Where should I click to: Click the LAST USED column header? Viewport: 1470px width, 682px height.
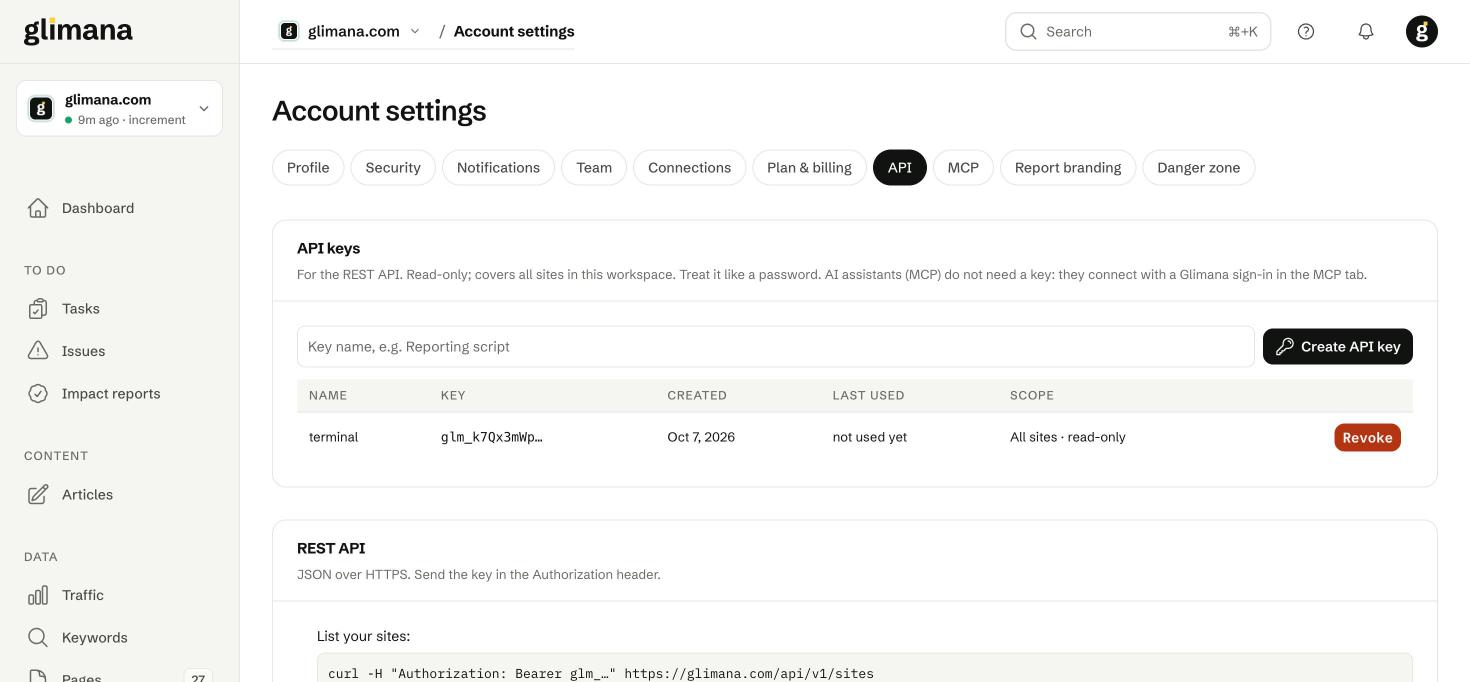click(x=868, y=395)
